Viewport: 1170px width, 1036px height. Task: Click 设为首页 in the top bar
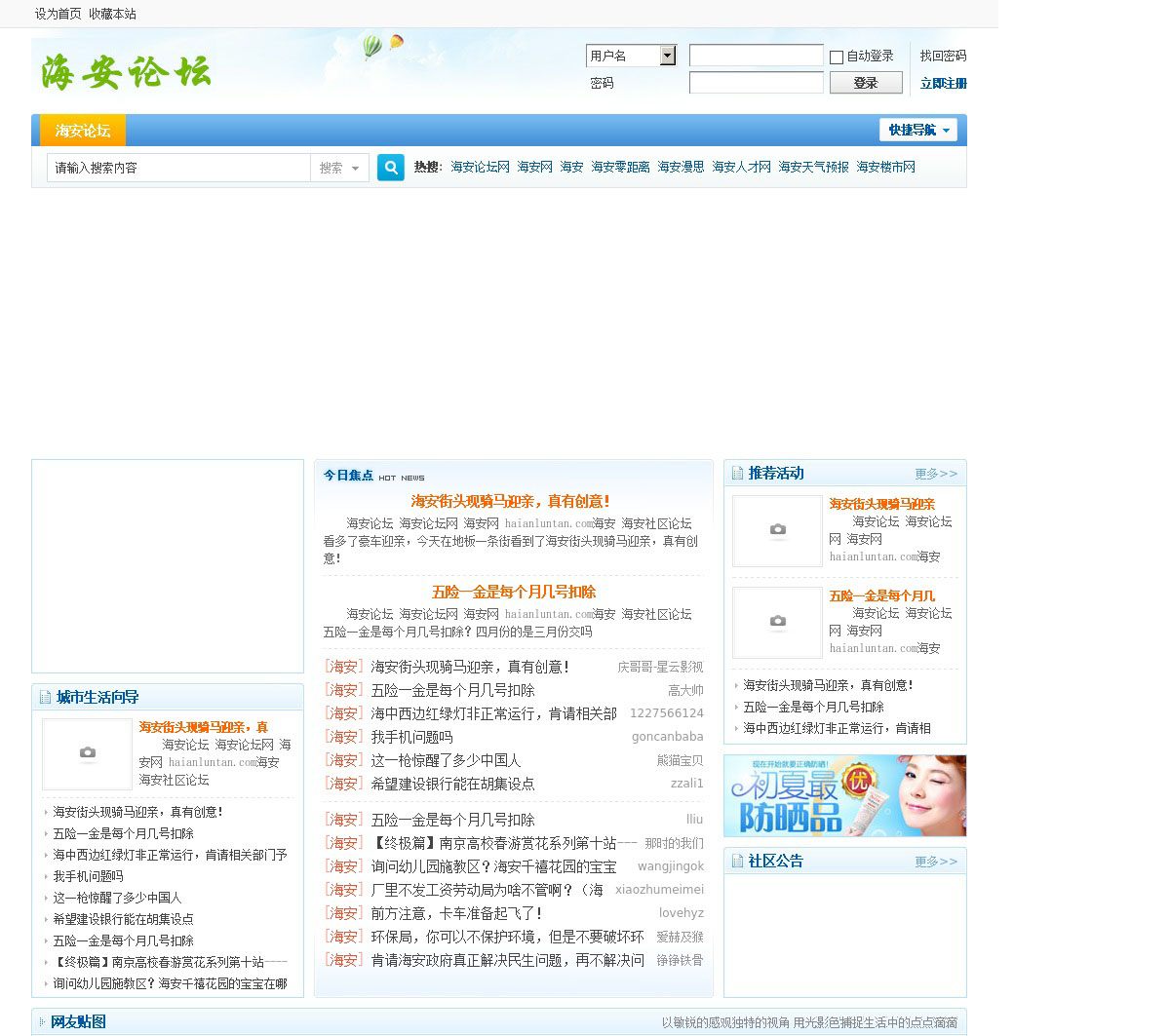tap(58, 14)
